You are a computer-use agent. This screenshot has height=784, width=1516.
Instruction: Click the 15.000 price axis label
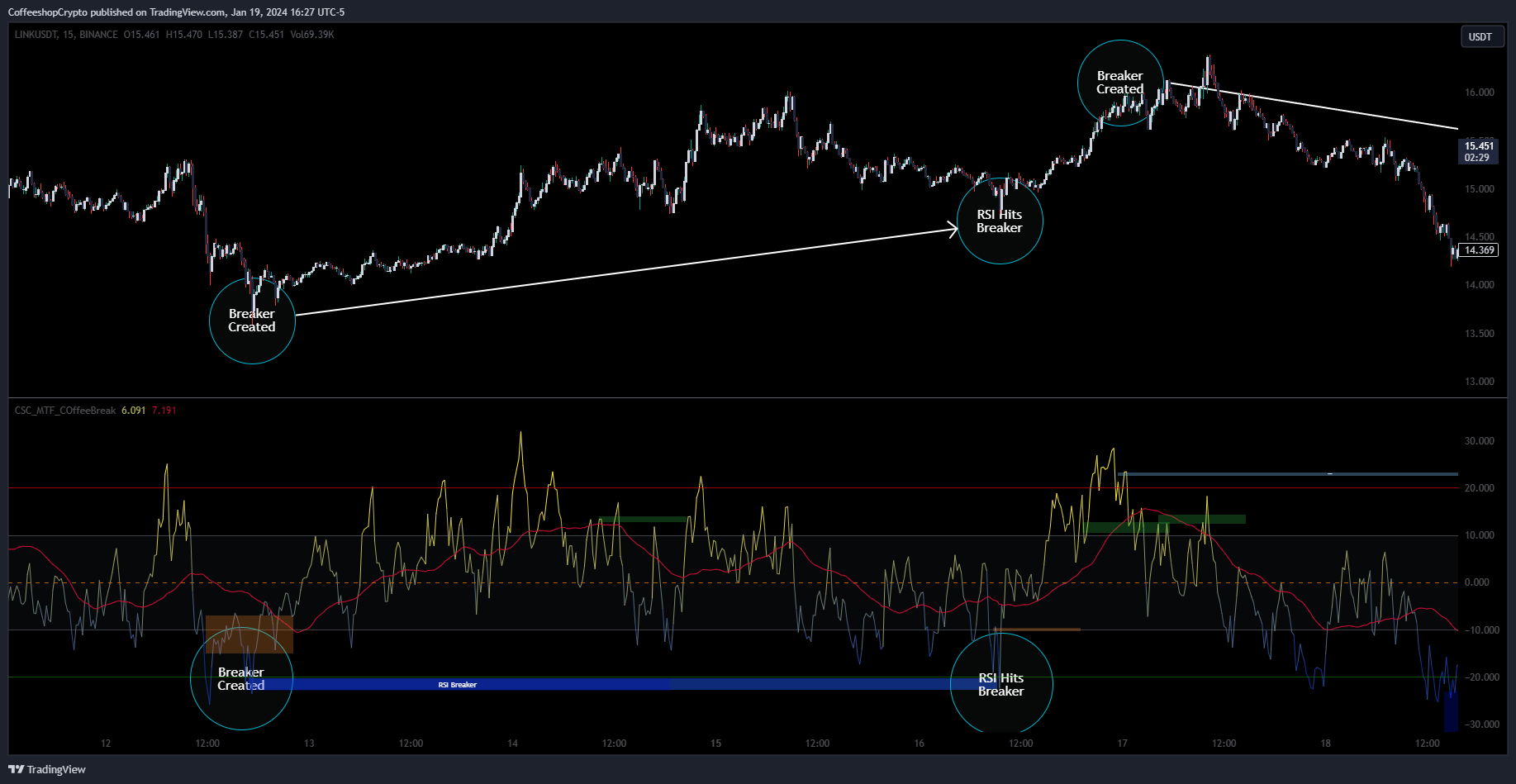coord(1480,189)
